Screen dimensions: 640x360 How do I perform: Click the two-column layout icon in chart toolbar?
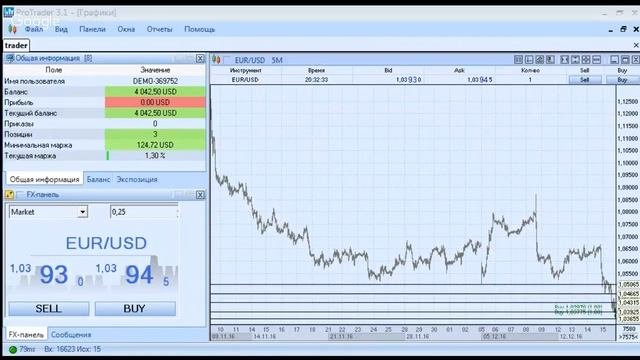(x=518, y=60)
